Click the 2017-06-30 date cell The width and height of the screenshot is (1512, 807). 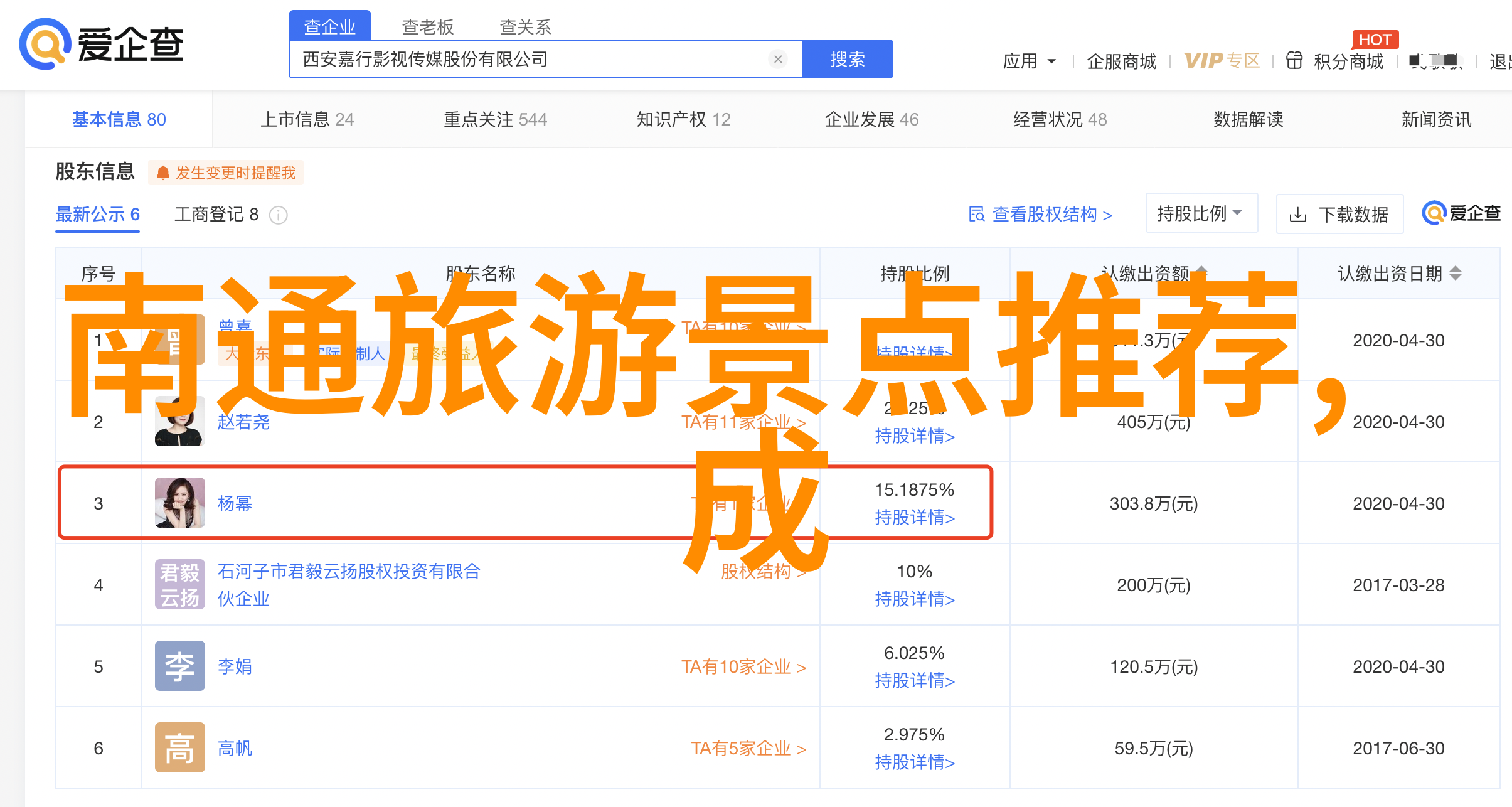click(1398, 748)
